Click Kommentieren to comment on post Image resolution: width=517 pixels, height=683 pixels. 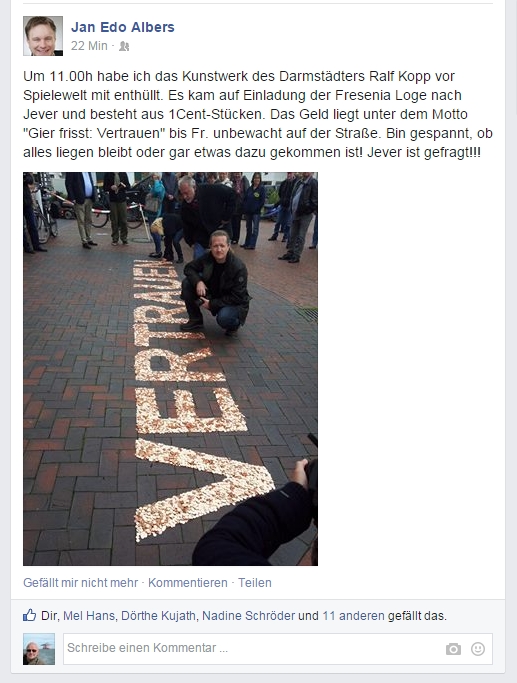click(x=188, y=583)
